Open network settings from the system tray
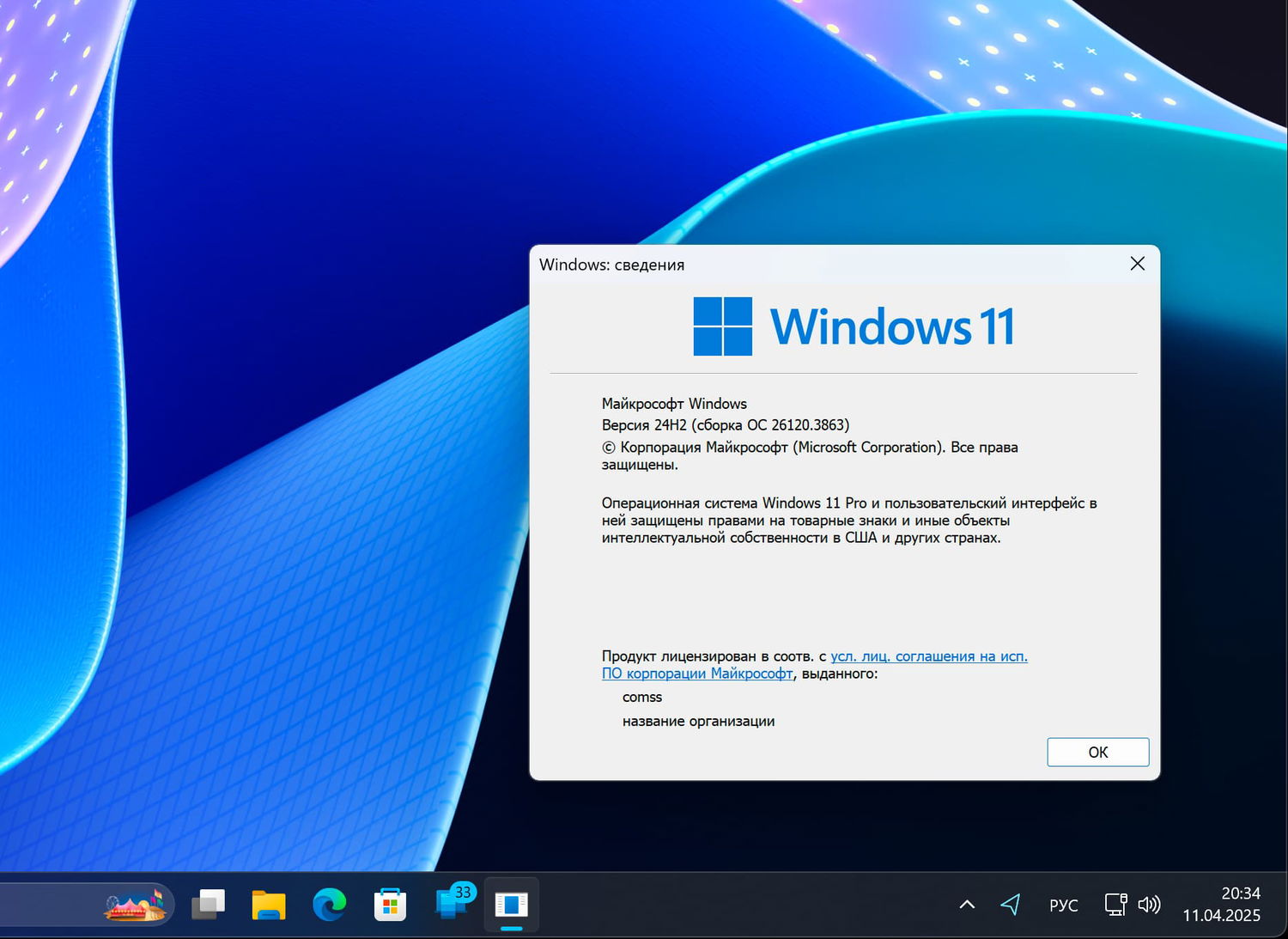 point(1114,905)
